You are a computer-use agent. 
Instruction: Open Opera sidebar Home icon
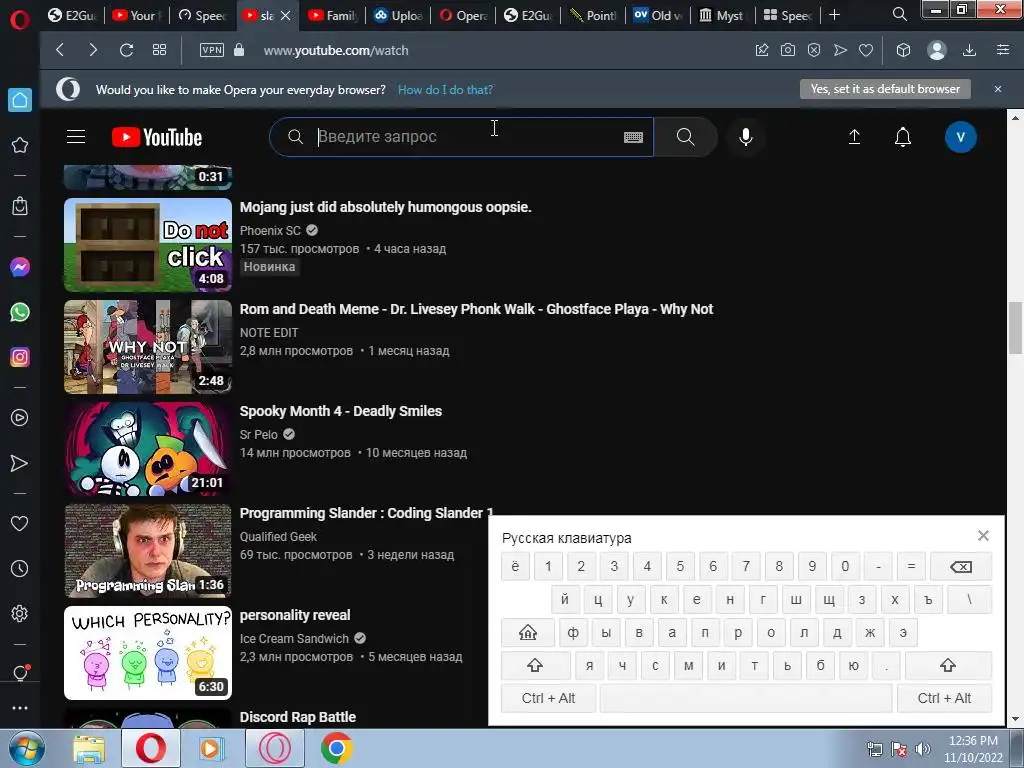click(x=20, y=100)
